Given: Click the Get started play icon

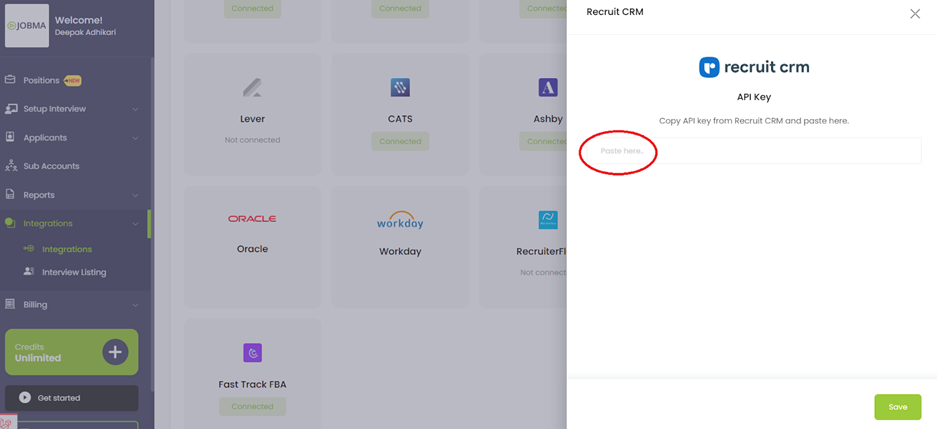Looking at the screenshot, I should [x=25, y=397].
